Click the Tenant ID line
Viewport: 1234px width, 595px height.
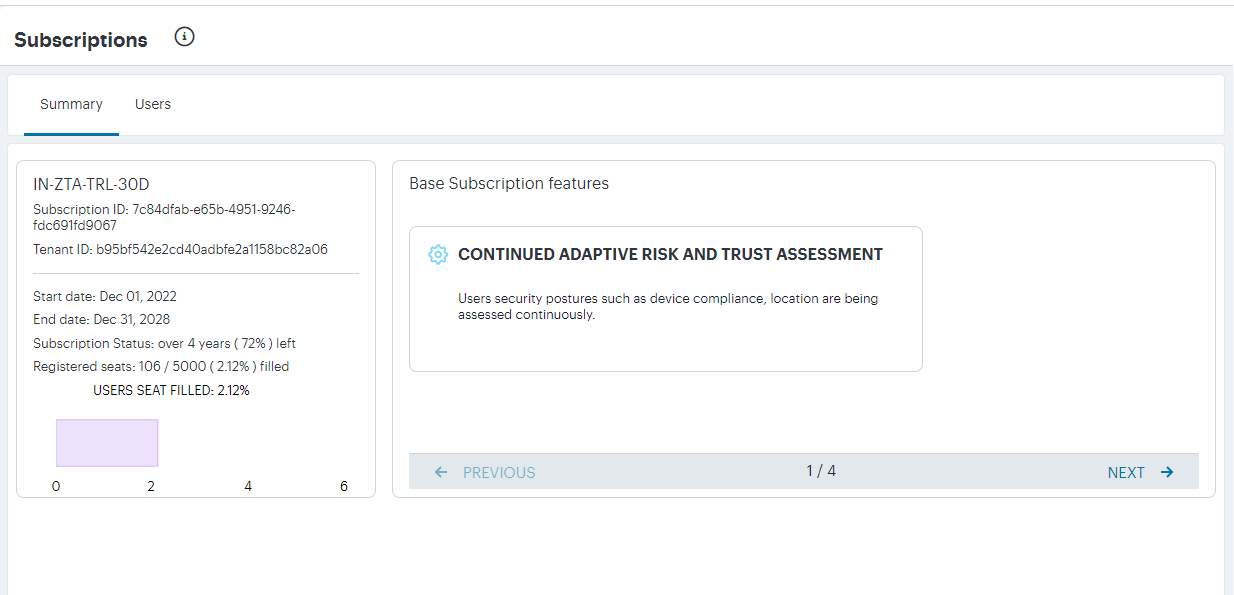point(180,249)
